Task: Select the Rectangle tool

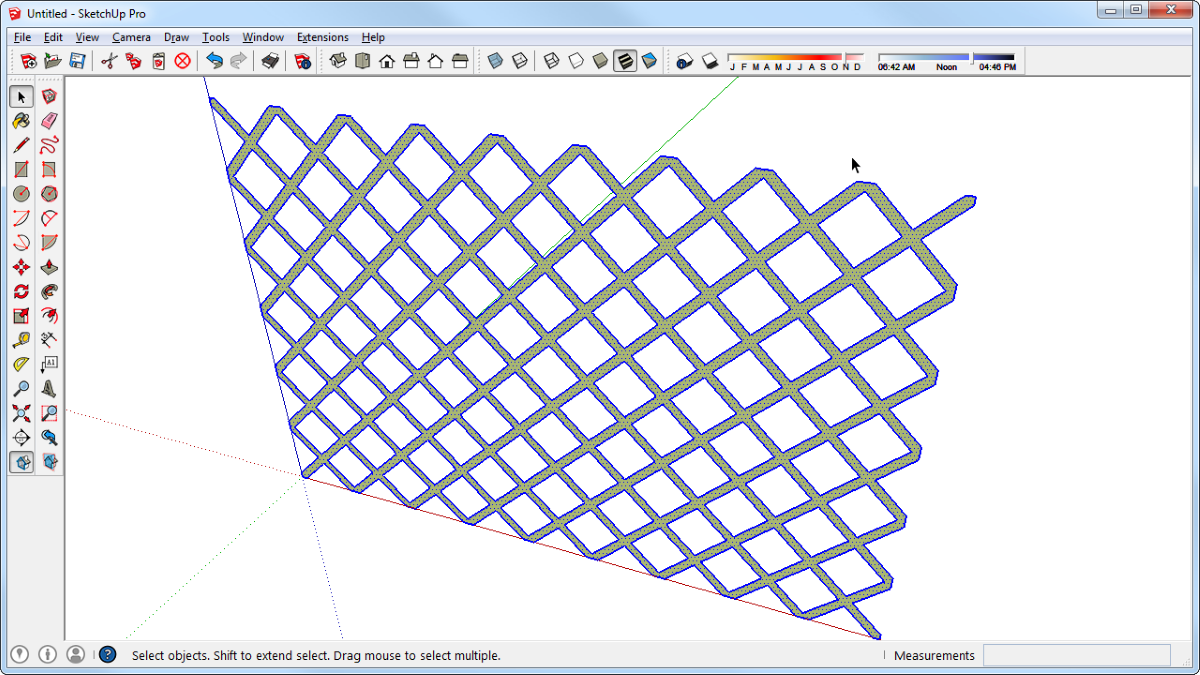Action: (x=21, y=170)
